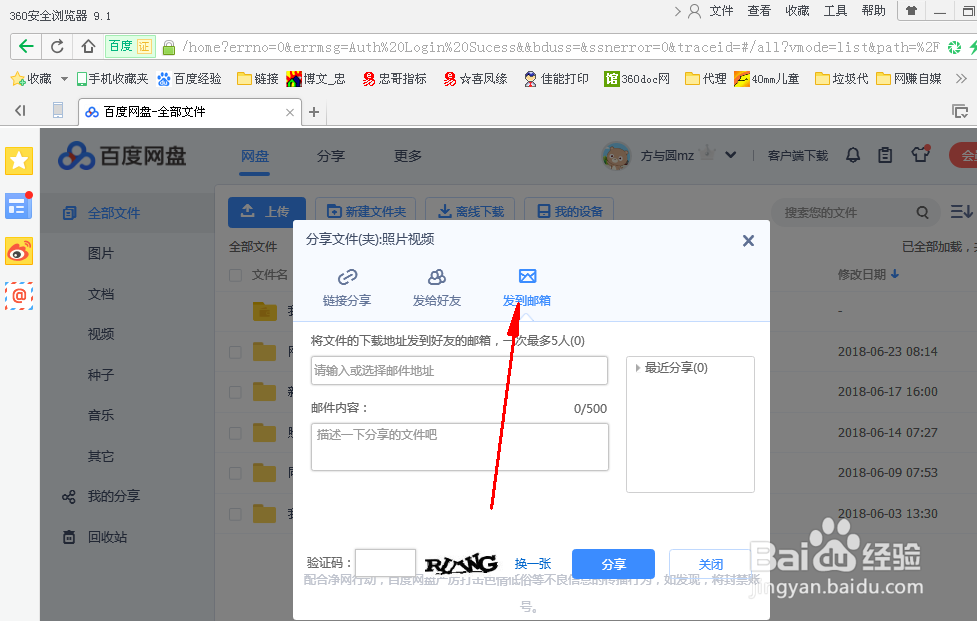Image resolution: width=977 pixels, height=621 pixels.
Task: Open the yellow star favorites sidebar icon
Action: click(x=19, y=161)
